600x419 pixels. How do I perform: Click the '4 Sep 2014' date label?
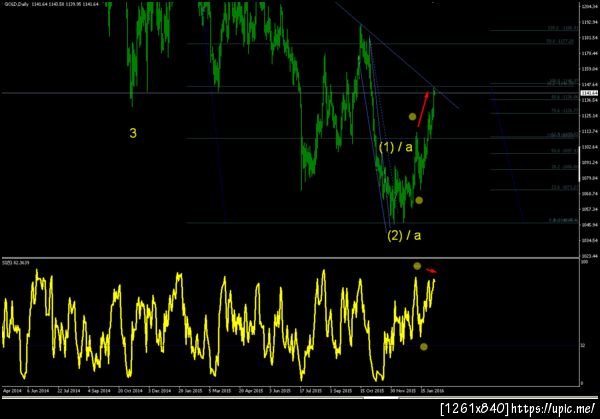point(99,391)
